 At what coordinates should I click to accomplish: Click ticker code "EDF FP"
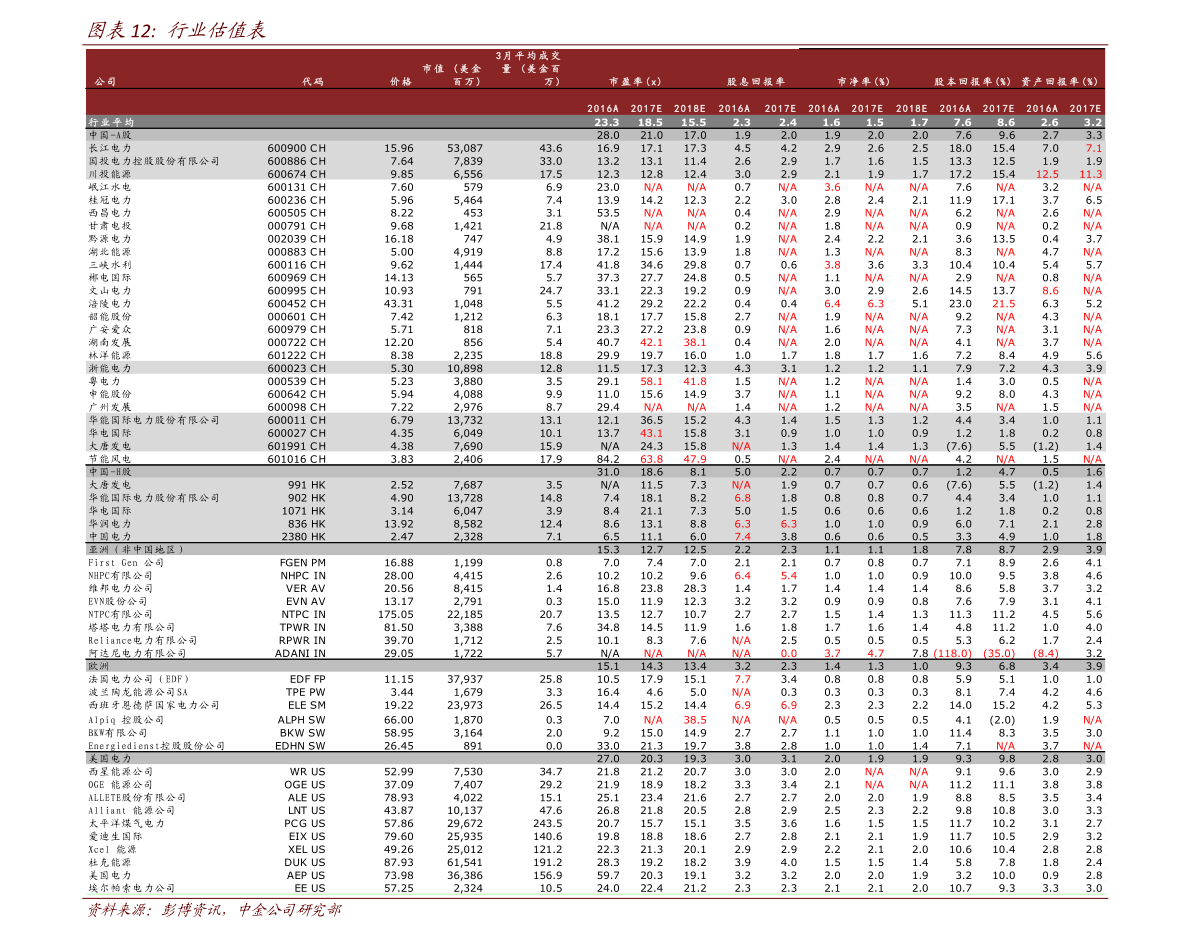click(308, 679)
